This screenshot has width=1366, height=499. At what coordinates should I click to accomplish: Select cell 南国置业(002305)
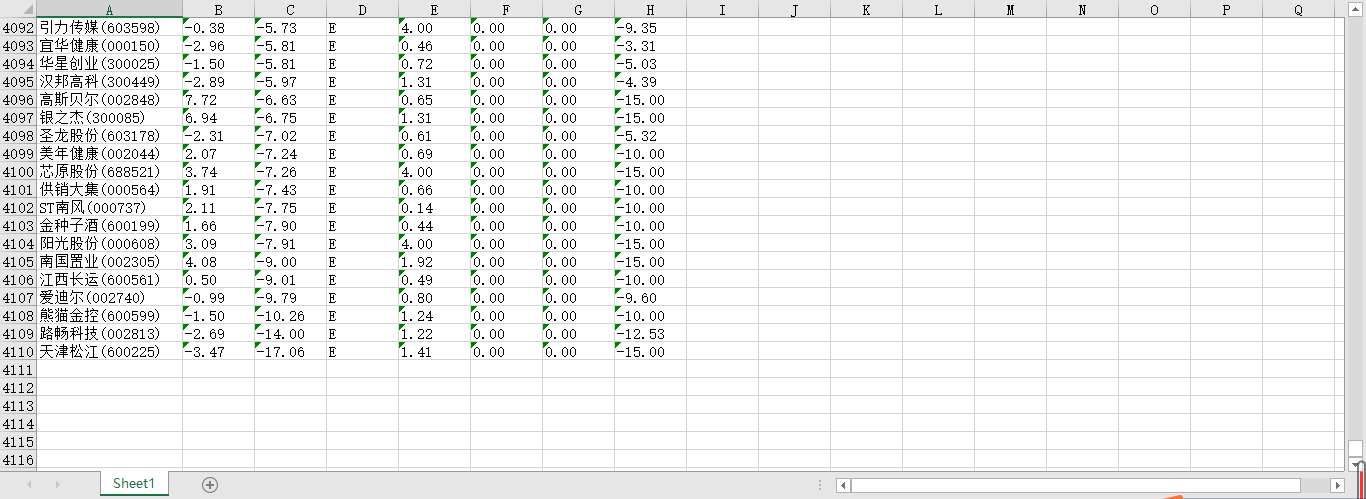pyautogui.click(x=110, y=262)
